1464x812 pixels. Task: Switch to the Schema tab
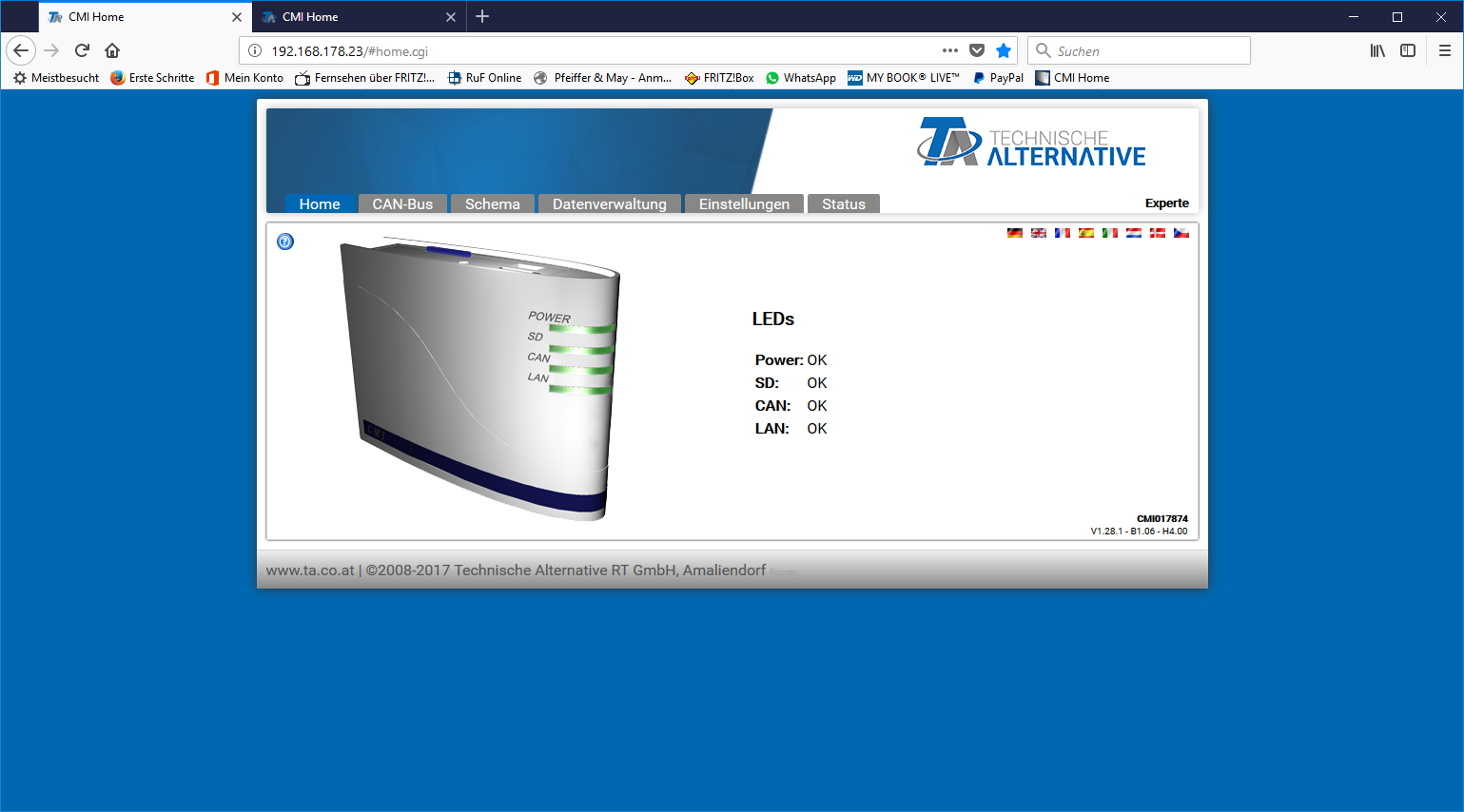492,204
